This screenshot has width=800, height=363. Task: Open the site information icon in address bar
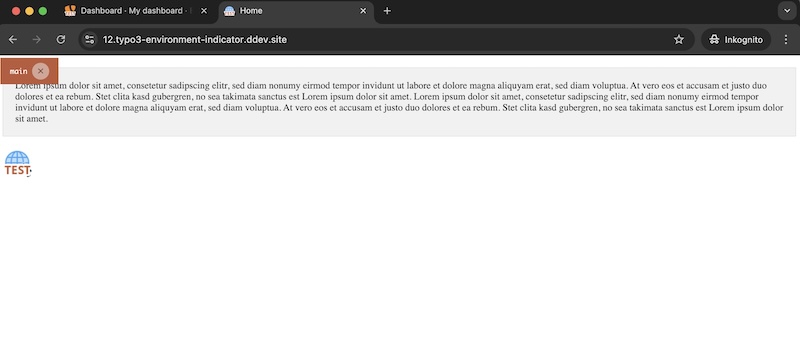[x=89, y=39]
